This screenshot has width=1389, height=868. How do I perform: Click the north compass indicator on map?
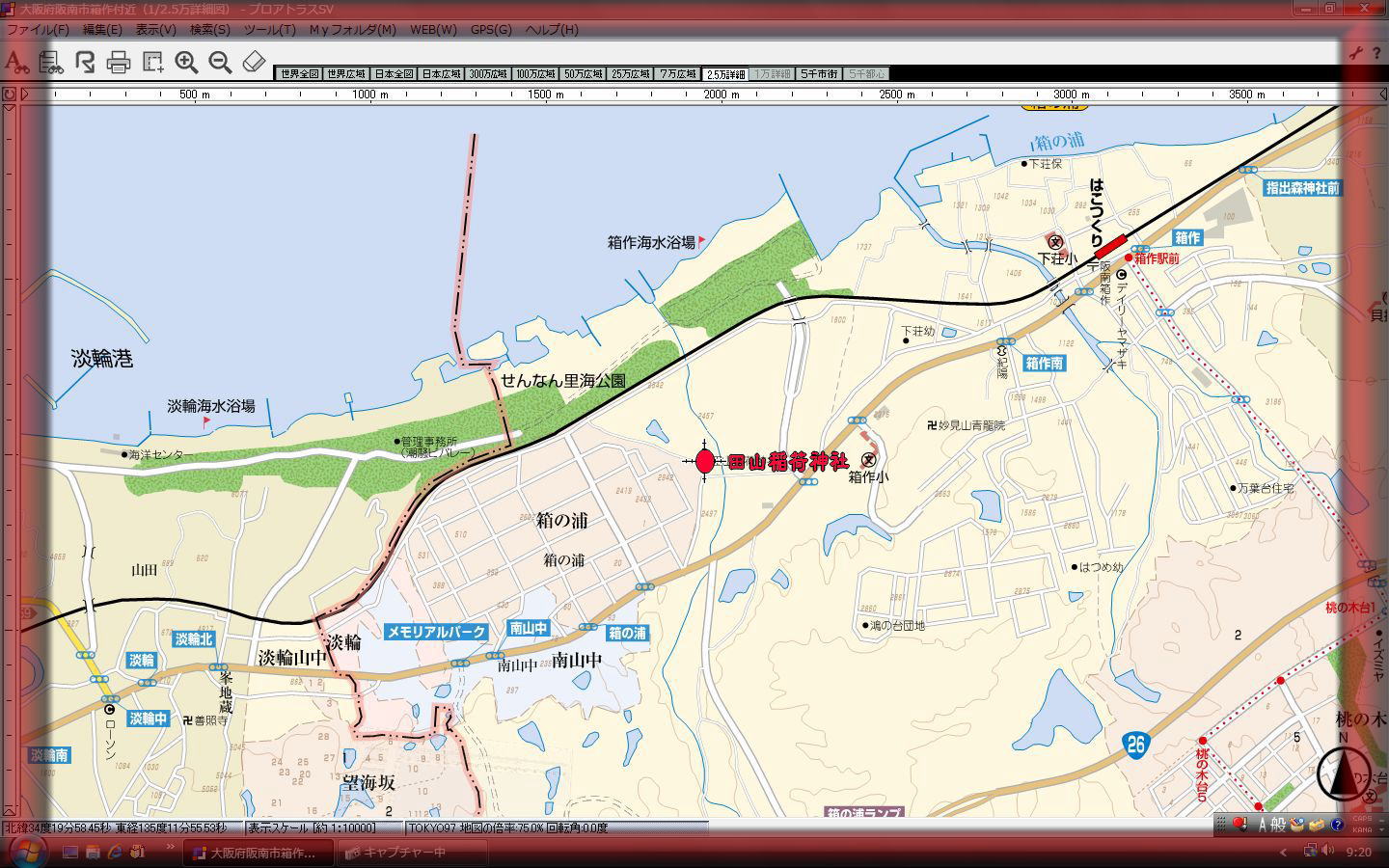[x=1342, y=773]
